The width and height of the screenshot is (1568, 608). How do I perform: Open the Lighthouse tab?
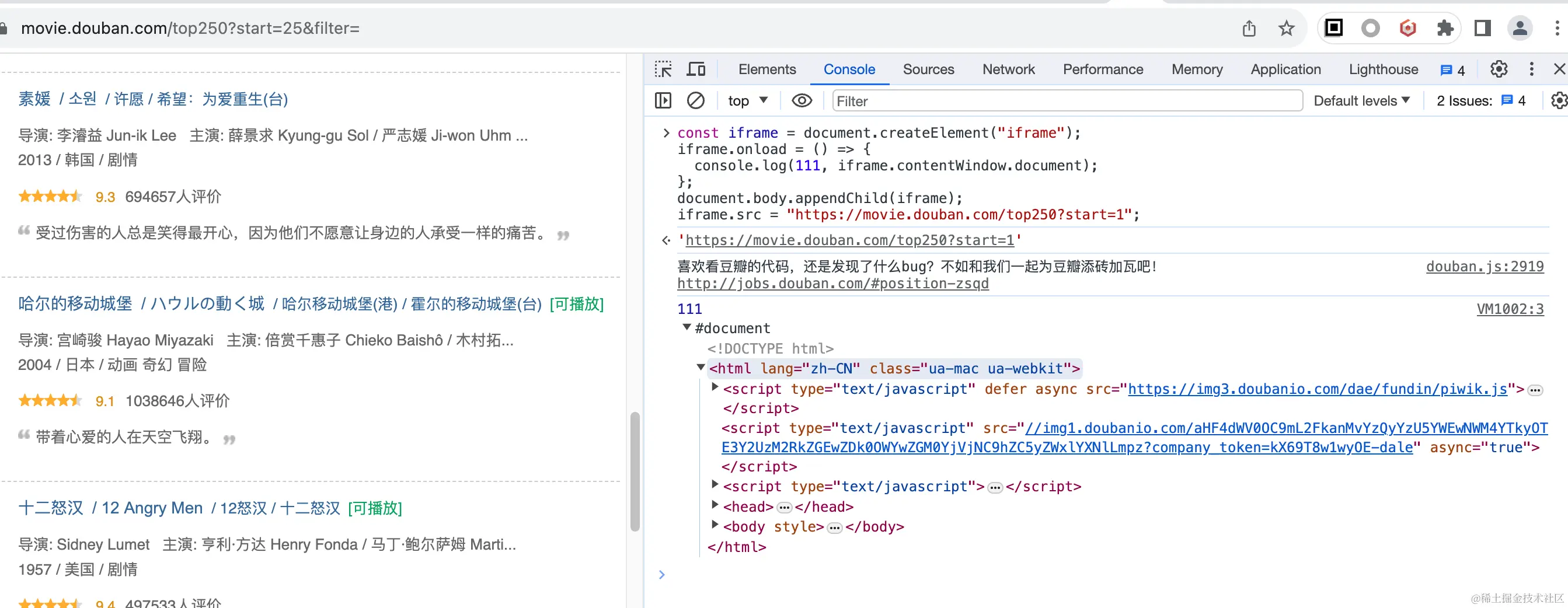1383,69
